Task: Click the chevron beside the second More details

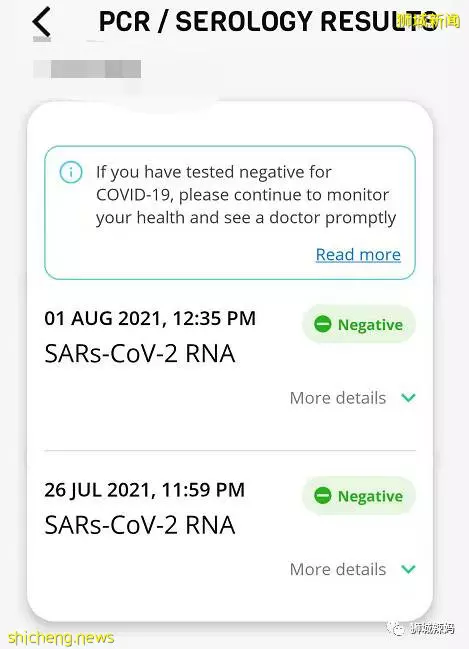Action: [409, 569]
